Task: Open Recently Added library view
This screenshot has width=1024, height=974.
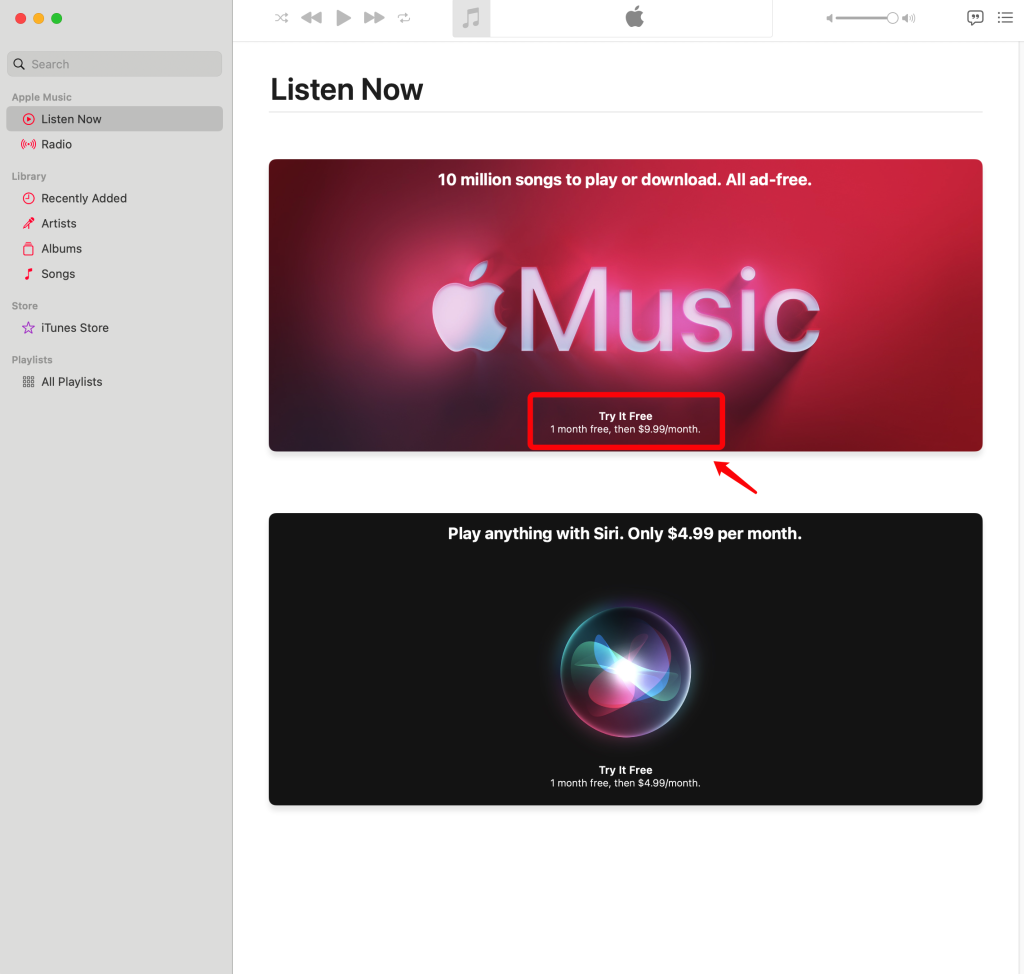Action: click(83, 198)
